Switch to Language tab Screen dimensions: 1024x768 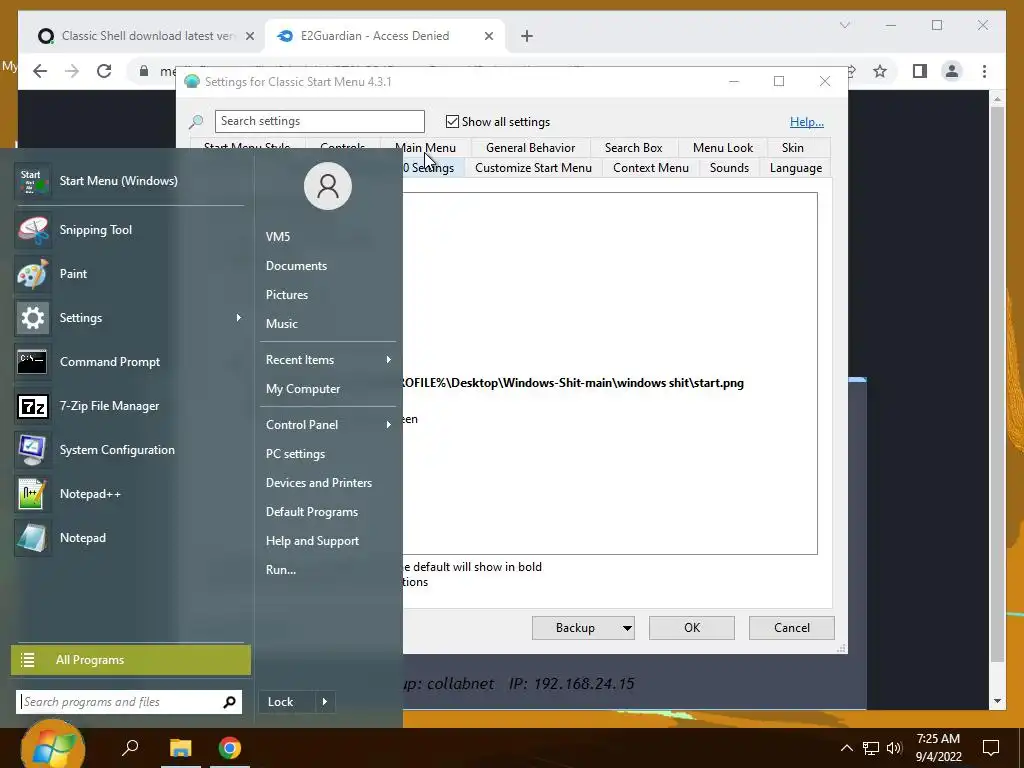click(x=795, y=168)
